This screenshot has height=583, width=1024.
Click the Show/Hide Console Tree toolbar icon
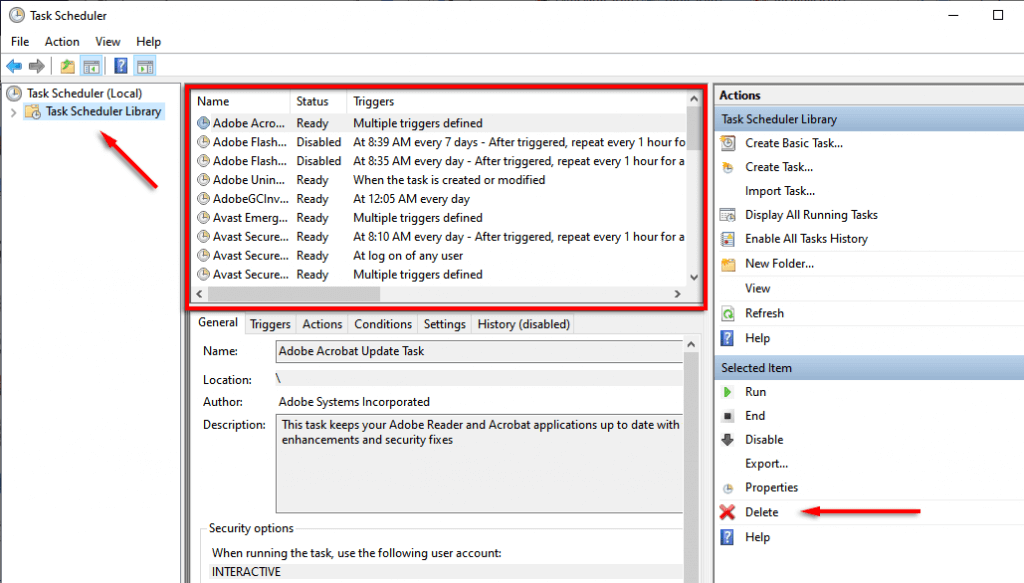click(91, 66)
